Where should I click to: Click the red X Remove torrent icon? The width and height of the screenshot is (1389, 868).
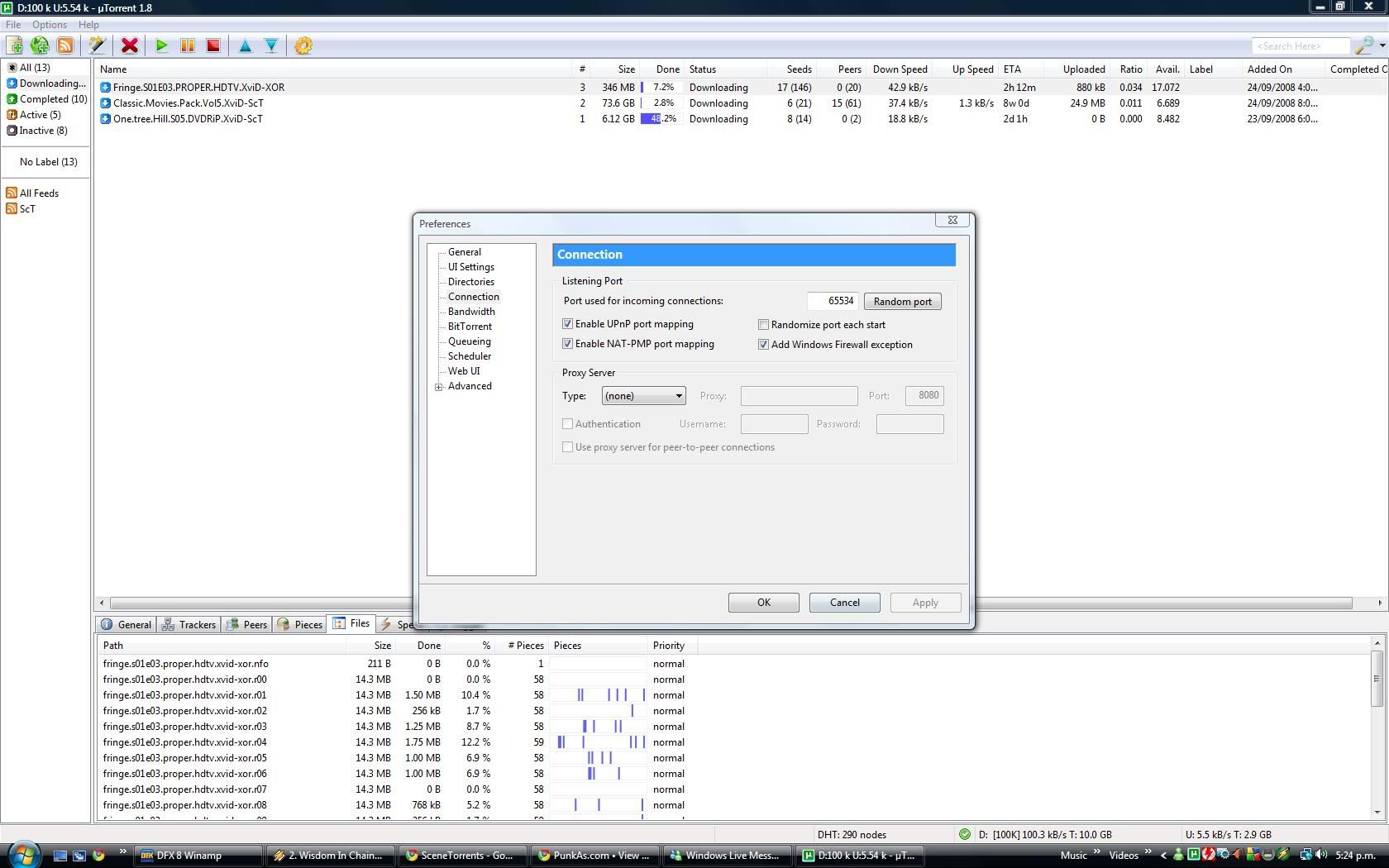(x=130, y=46)
